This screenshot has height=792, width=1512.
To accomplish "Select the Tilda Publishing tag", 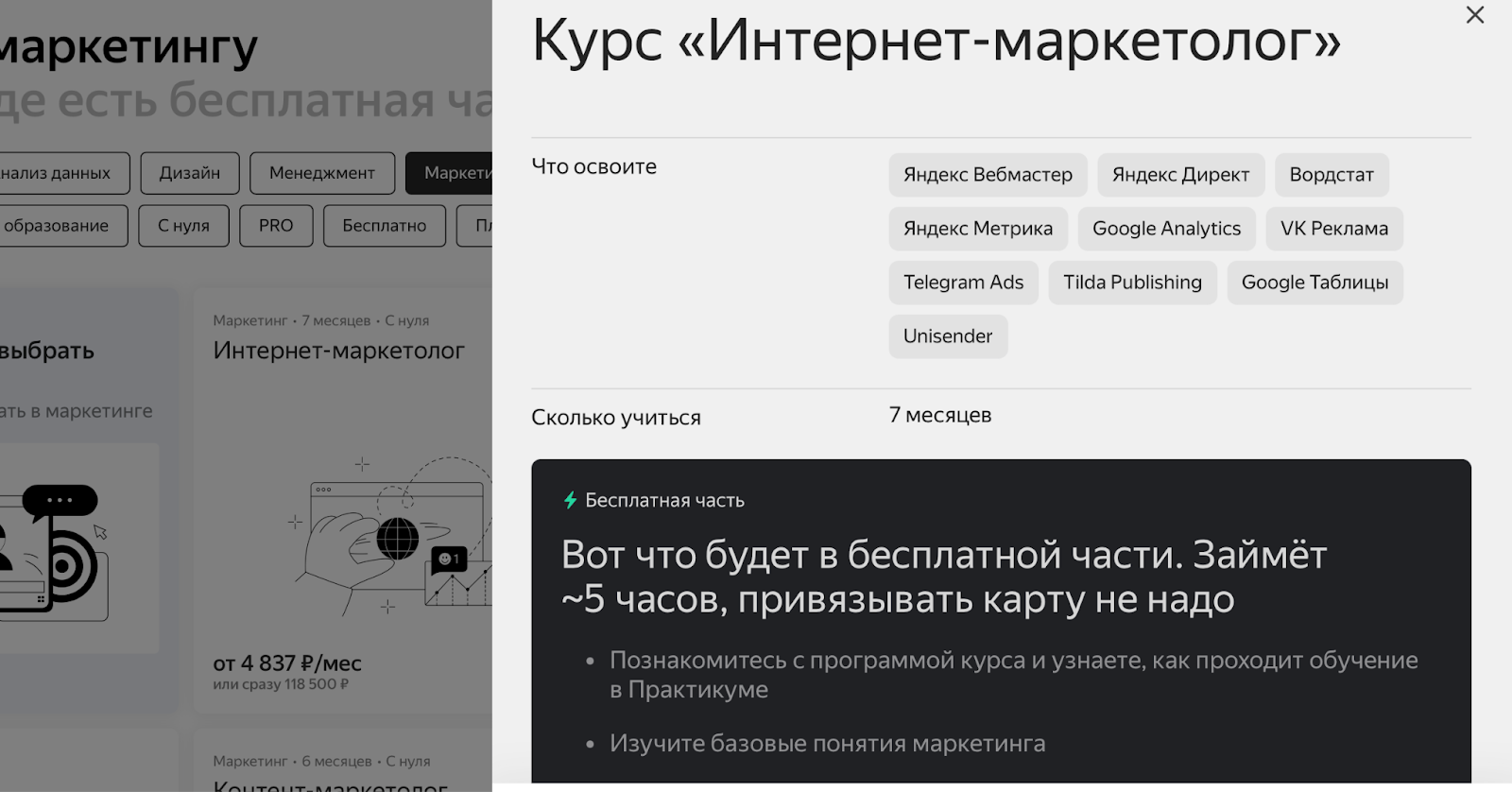I will click(x=1132, y=283).
